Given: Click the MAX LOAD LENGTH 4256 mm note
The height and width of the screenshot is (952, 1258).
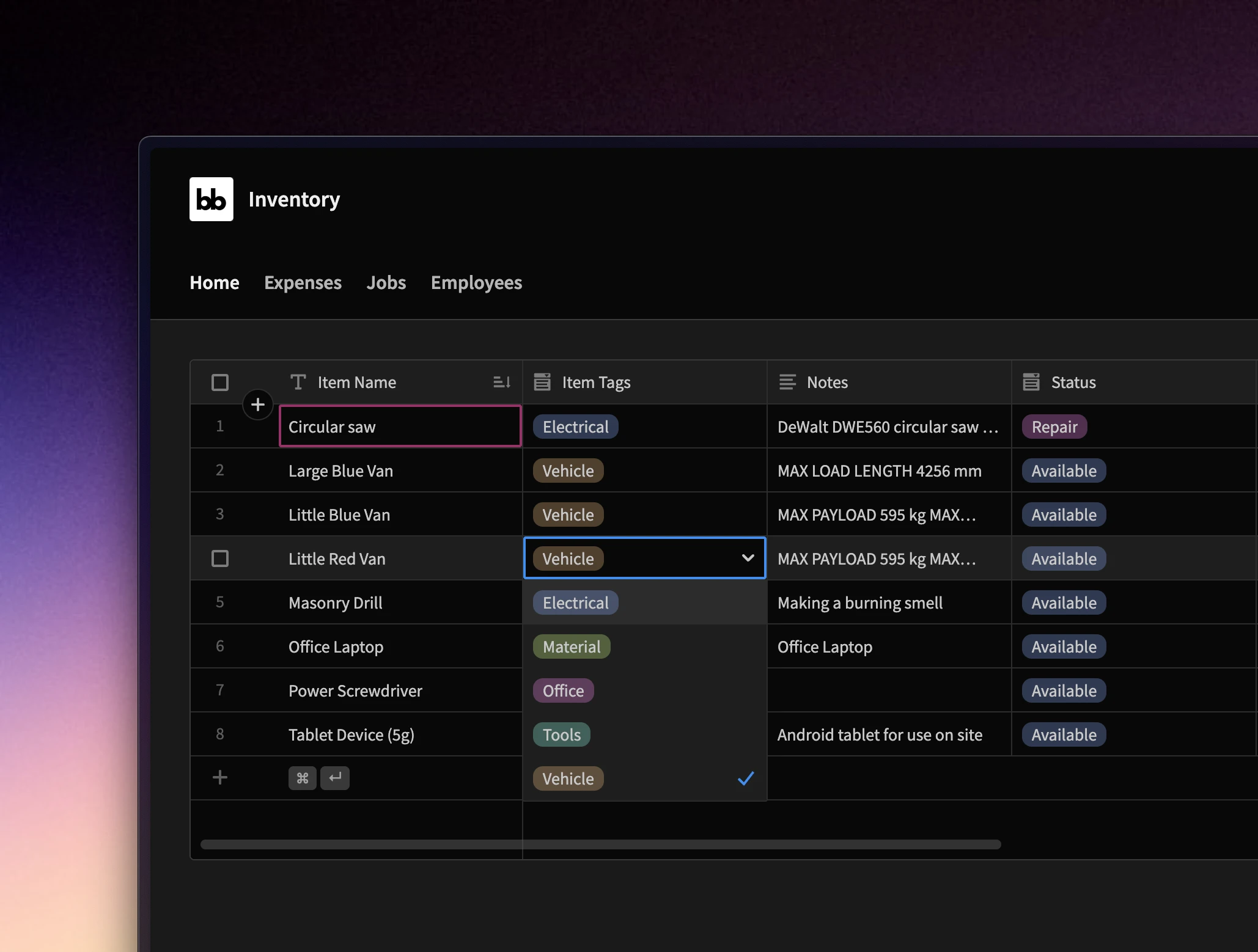Looking at the screenshot, I should [x=889, y=471].
